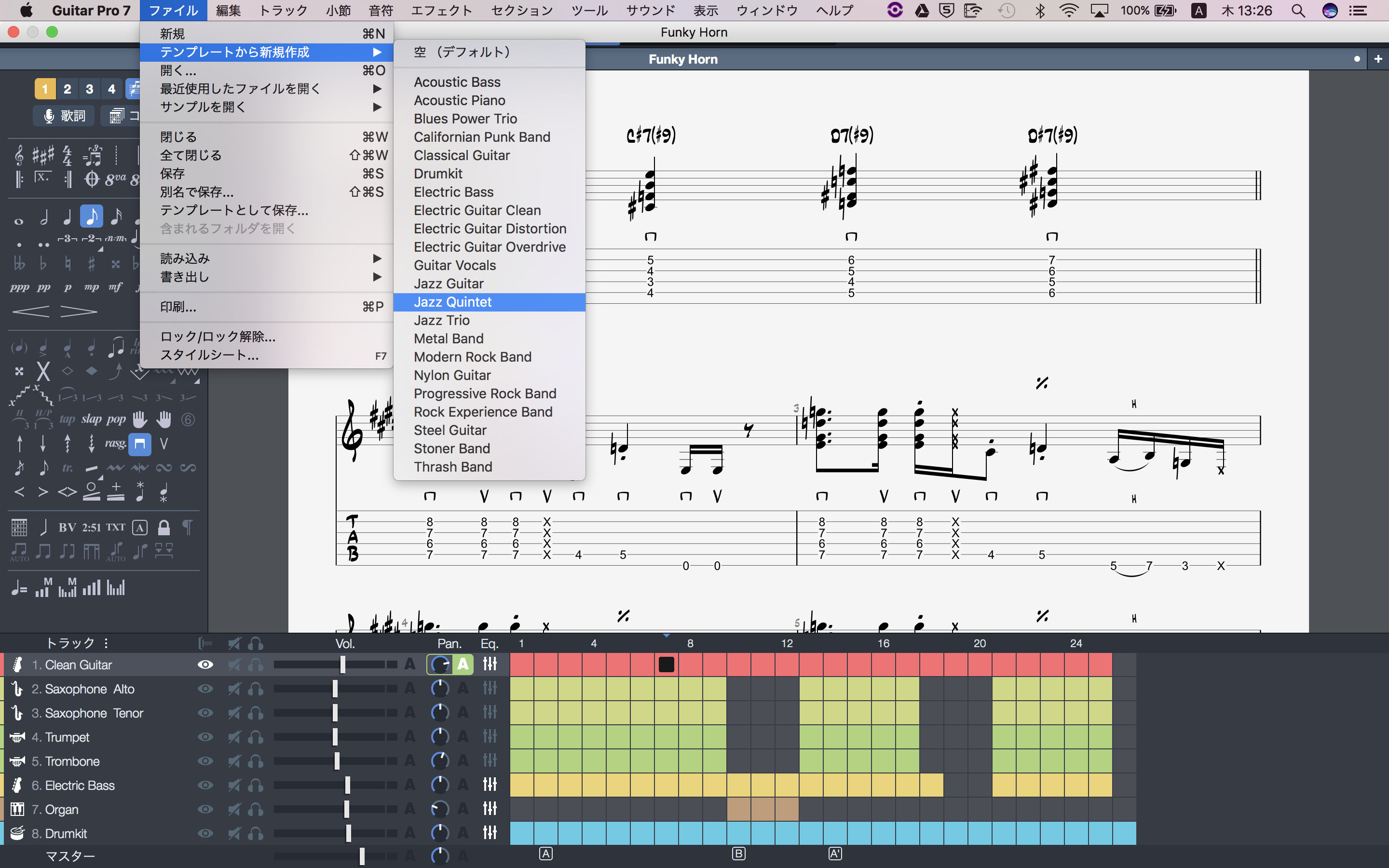This screenshot has height=868, width=1389.
Task: Toggle visibility eye of Saxophone Alto track
Action: pyautogui.click(x=205, y=689)
